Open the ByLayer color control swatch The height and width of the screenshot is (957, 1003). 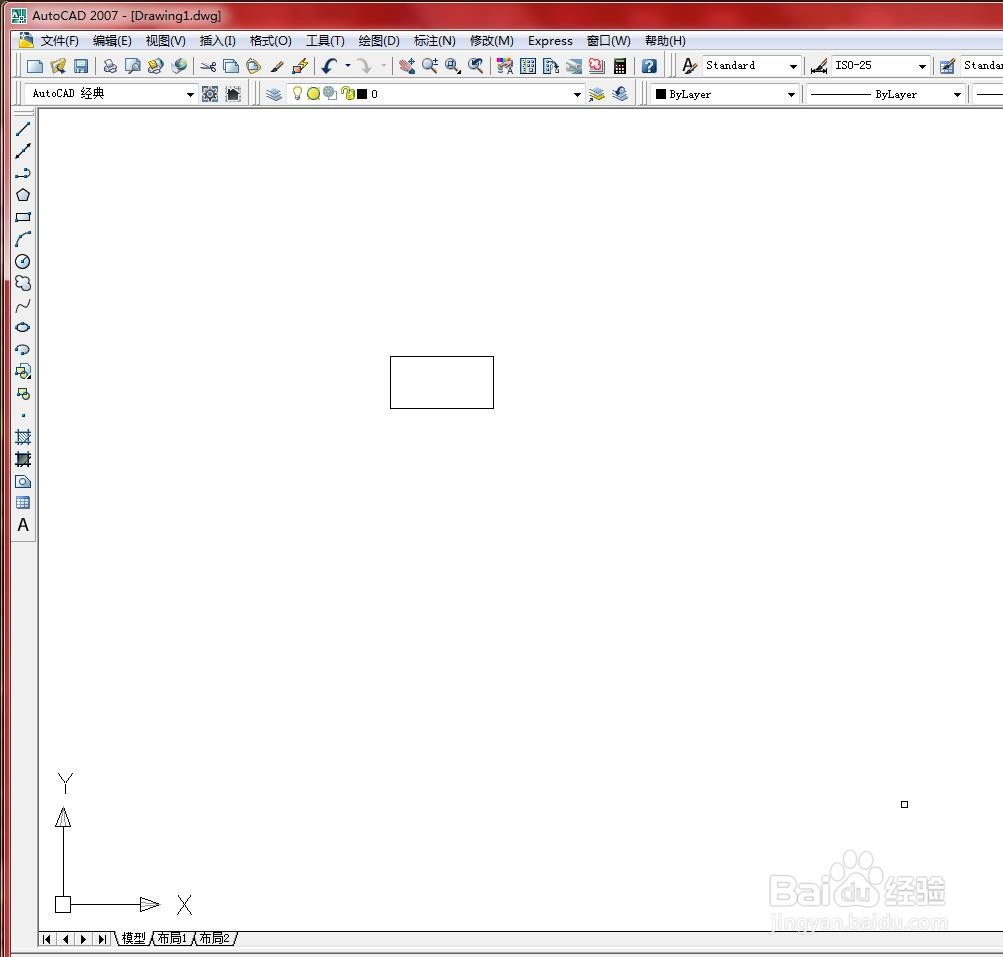(x=661, y=94)
